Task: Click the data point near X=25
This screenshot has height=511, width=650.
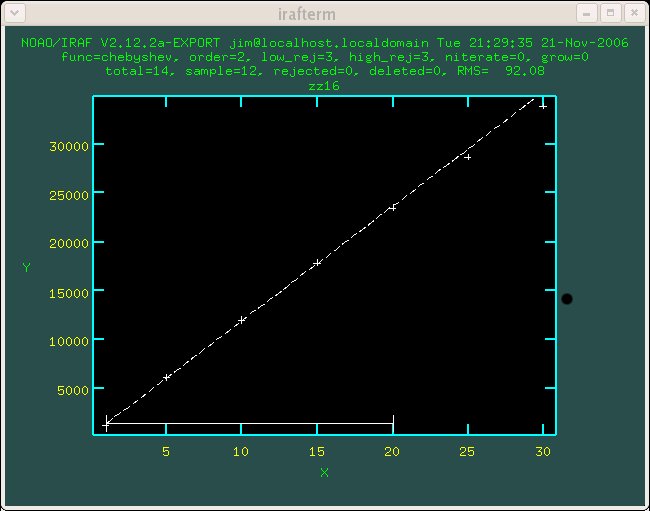Action: [x=467, y=157]
